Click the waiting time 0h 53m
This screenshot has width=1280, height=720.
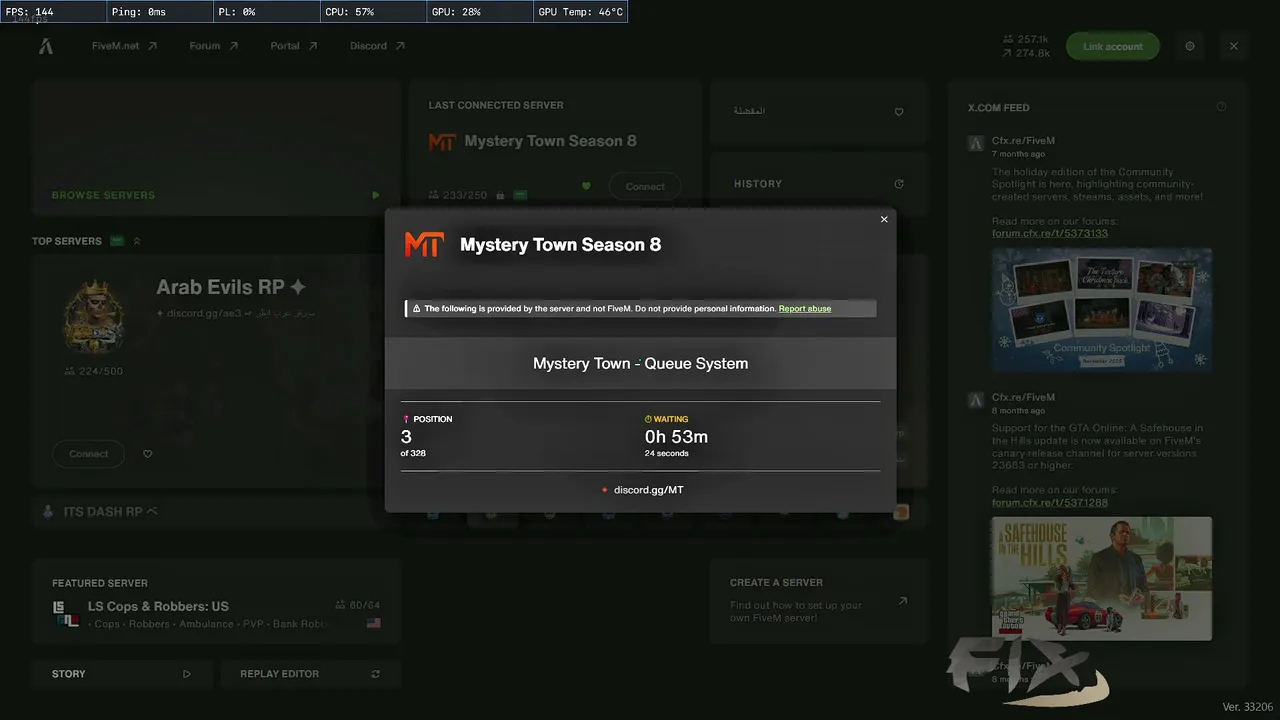676,437
